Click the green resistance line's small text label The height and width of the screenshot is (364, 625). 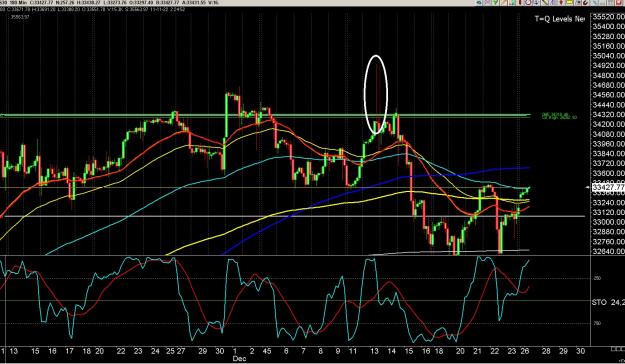[559, 116]
